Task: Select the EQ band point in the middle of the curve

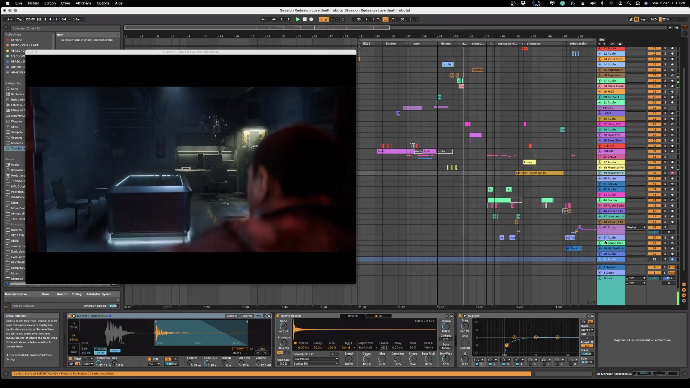Action: point(536,337)
